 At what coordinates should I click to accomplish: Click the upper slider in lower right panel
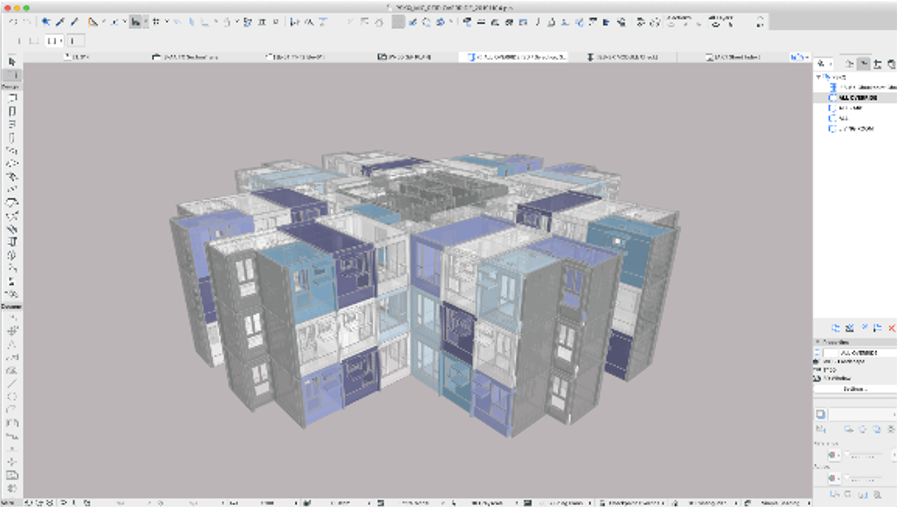(x=864, y=455)
